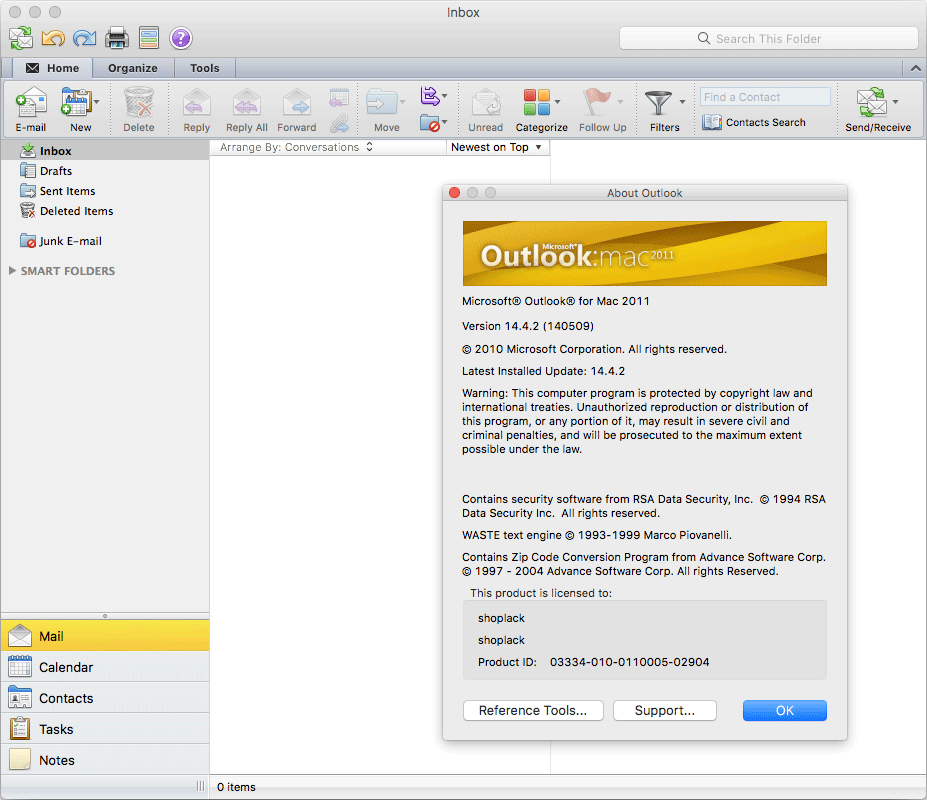The width and height of the screenshot is (927, 800).
Task: Click the Redo arrow icon
Action: pos(85,38)
